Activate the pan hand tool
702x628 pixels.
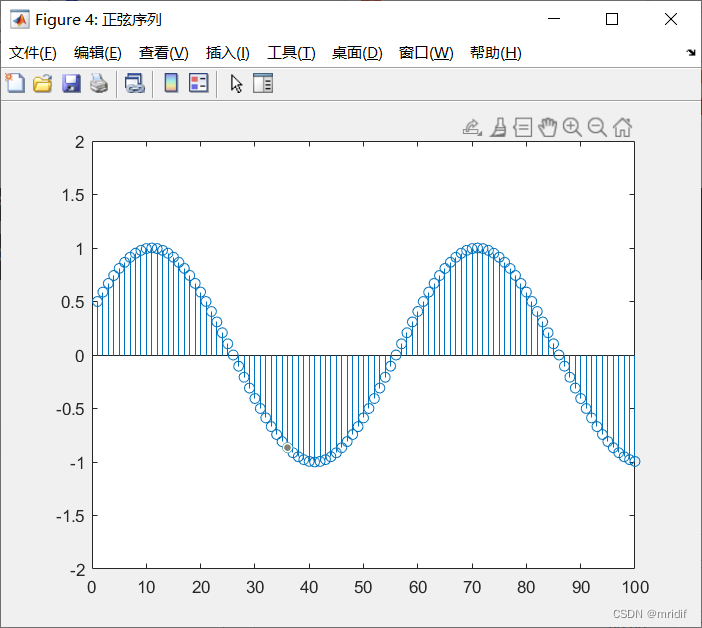pos(548,128)
